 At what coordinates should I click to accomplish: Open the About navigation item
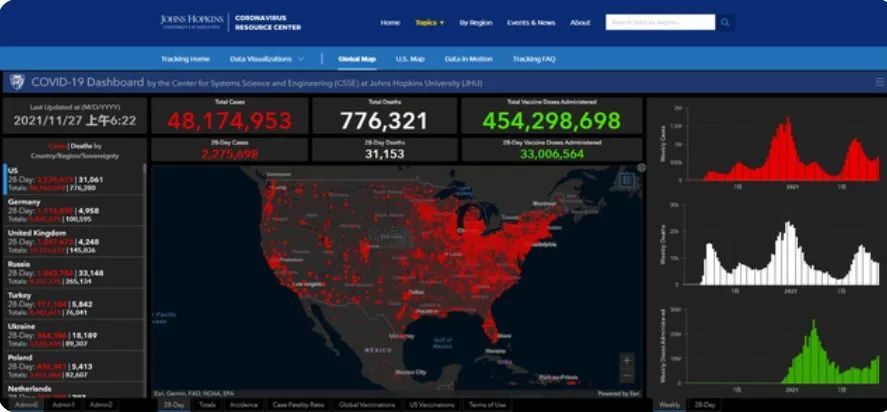[x=580, y=23]
